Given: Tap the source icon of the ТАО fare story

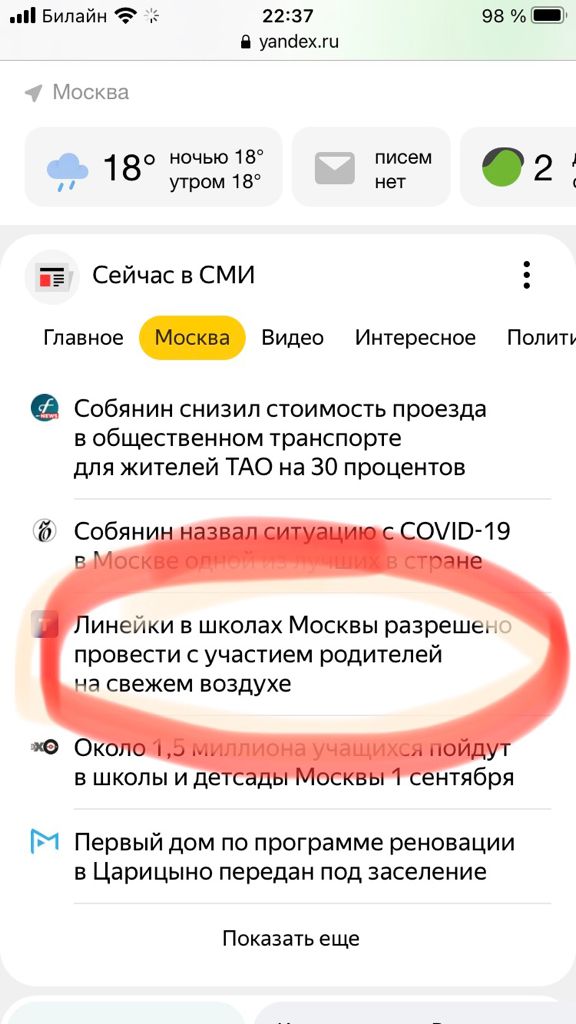Looking at the screenshot, I should (x=45, y=408).
